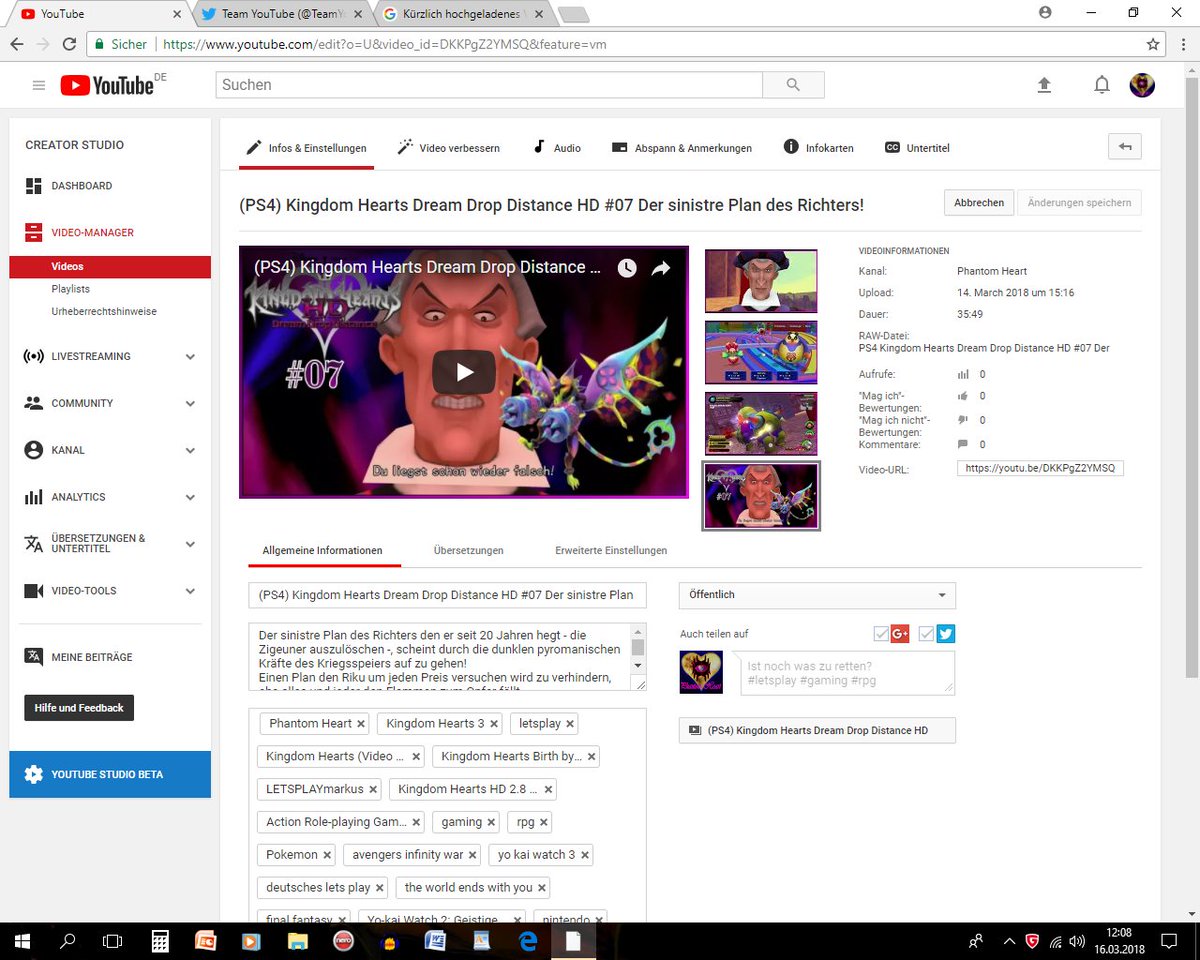Click the description scrollbar down arrow
The width and height of the screenshot is (1200, 960).
[x=638, y=665]
